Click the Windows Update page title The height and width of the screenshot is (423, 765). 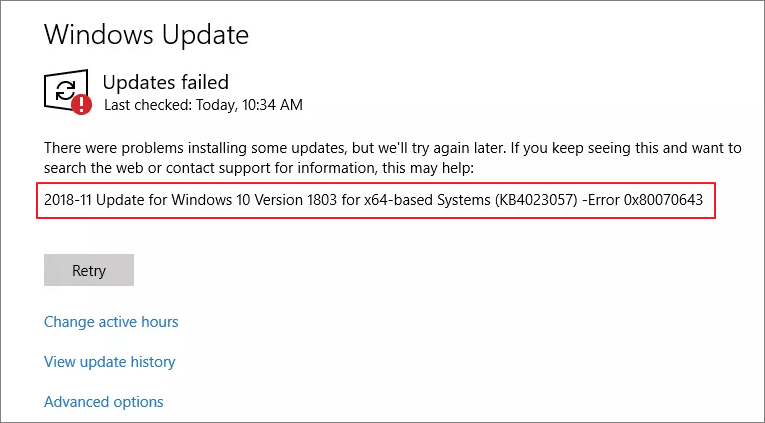pos(146,35)
